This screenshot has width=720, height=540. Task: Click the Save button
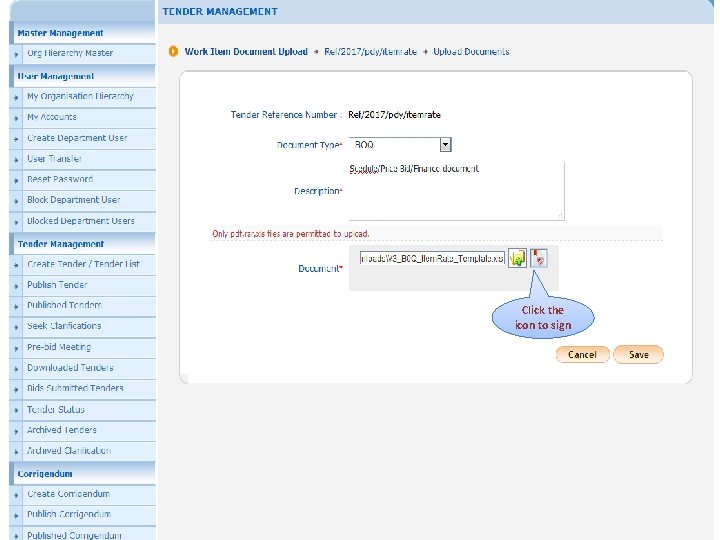tap(638, 354)
